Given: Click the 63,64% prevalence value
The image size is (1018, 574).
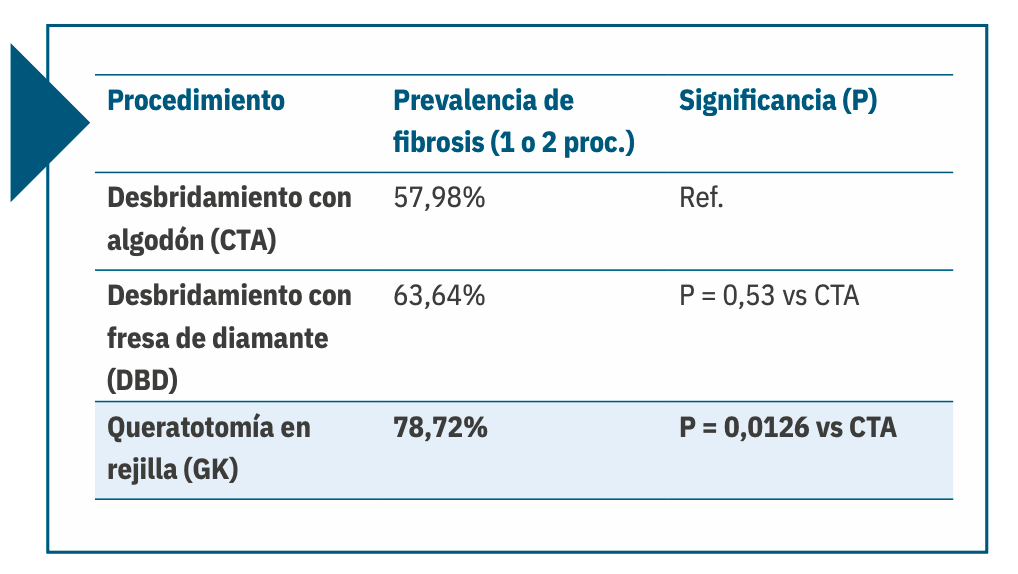Looking at the screenshot, I should point(439,295).
